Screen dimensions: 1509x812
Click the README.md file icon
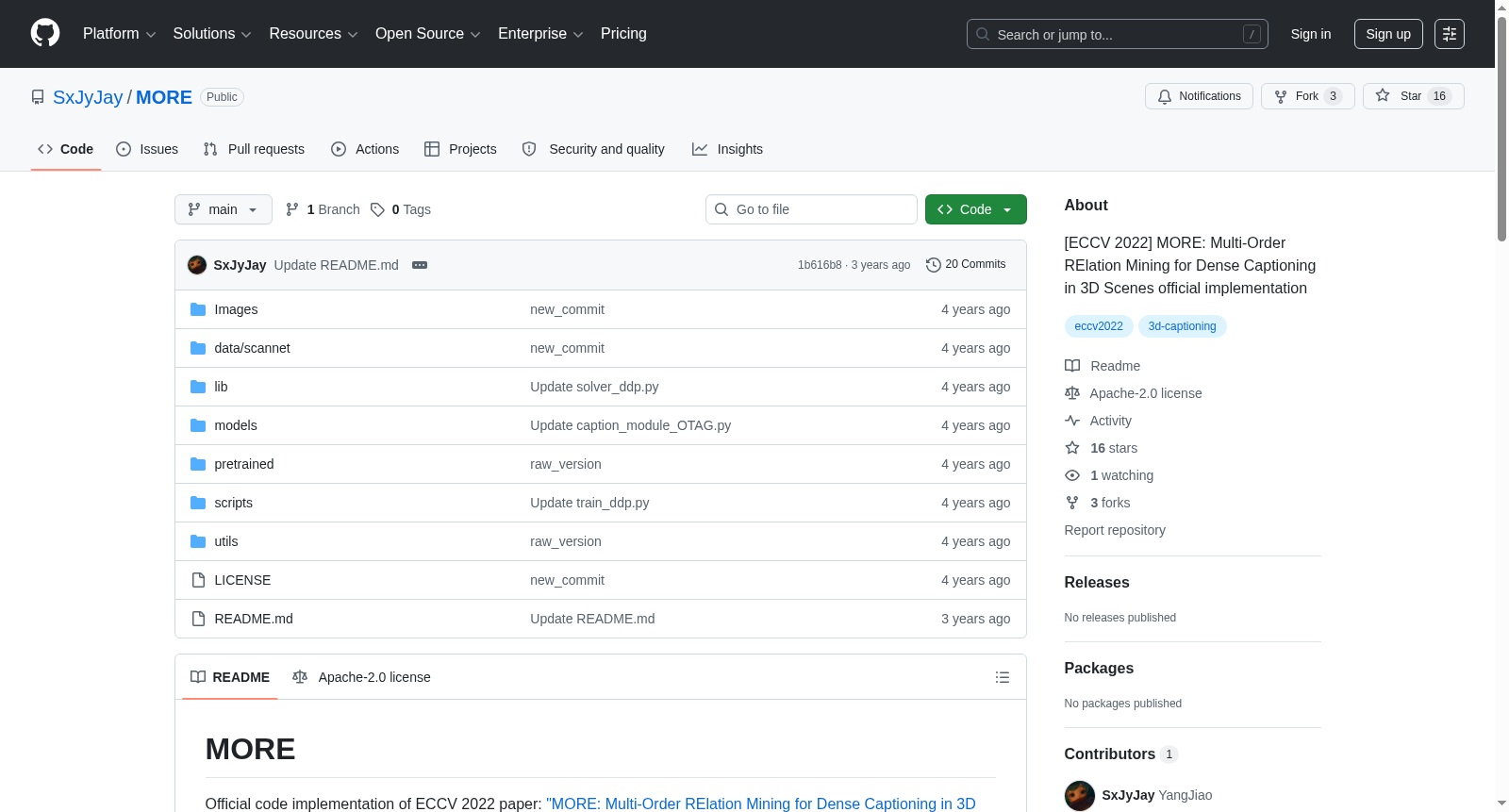coord(198,619)
